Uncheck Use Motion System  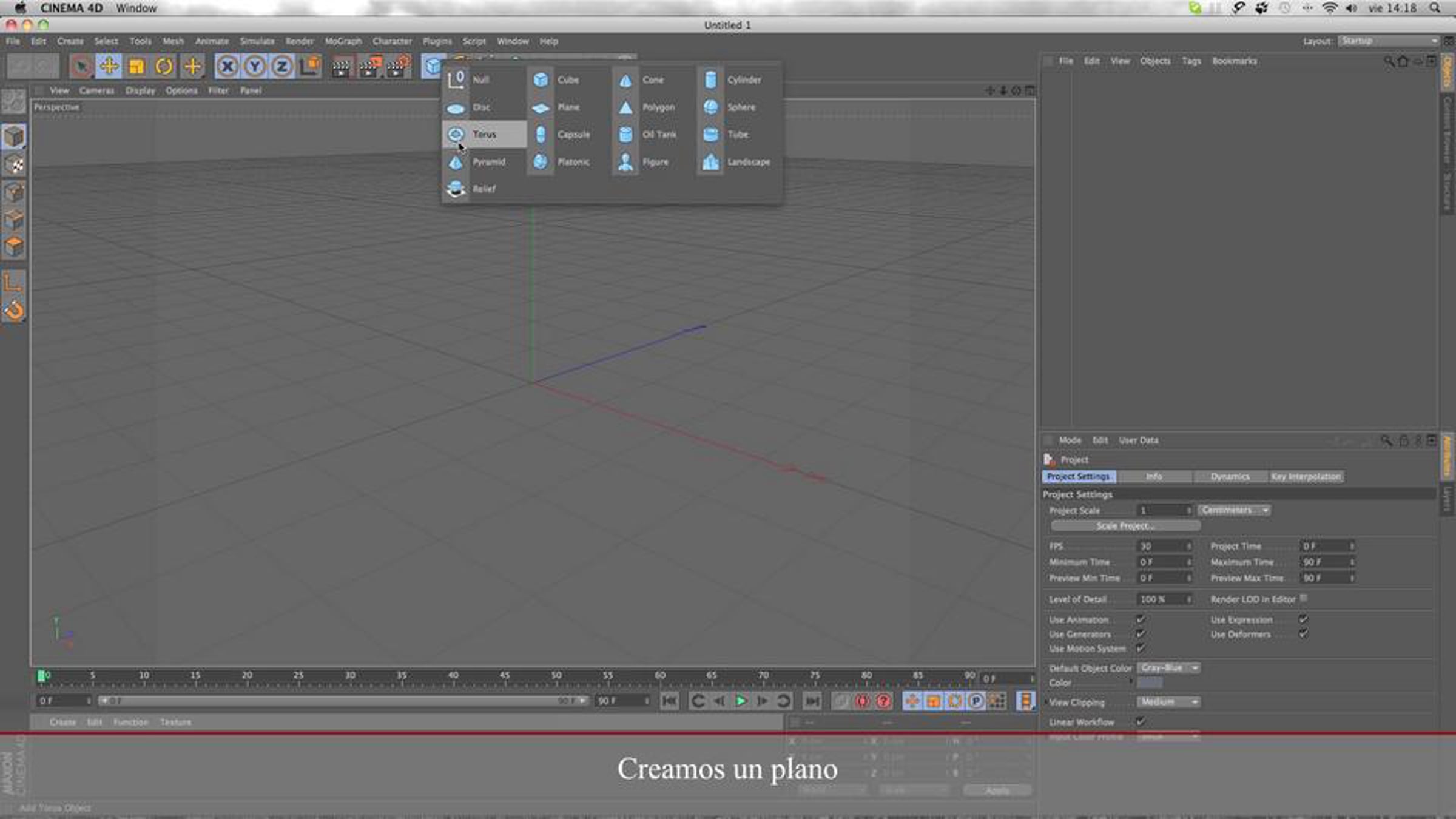(1141, 649)
